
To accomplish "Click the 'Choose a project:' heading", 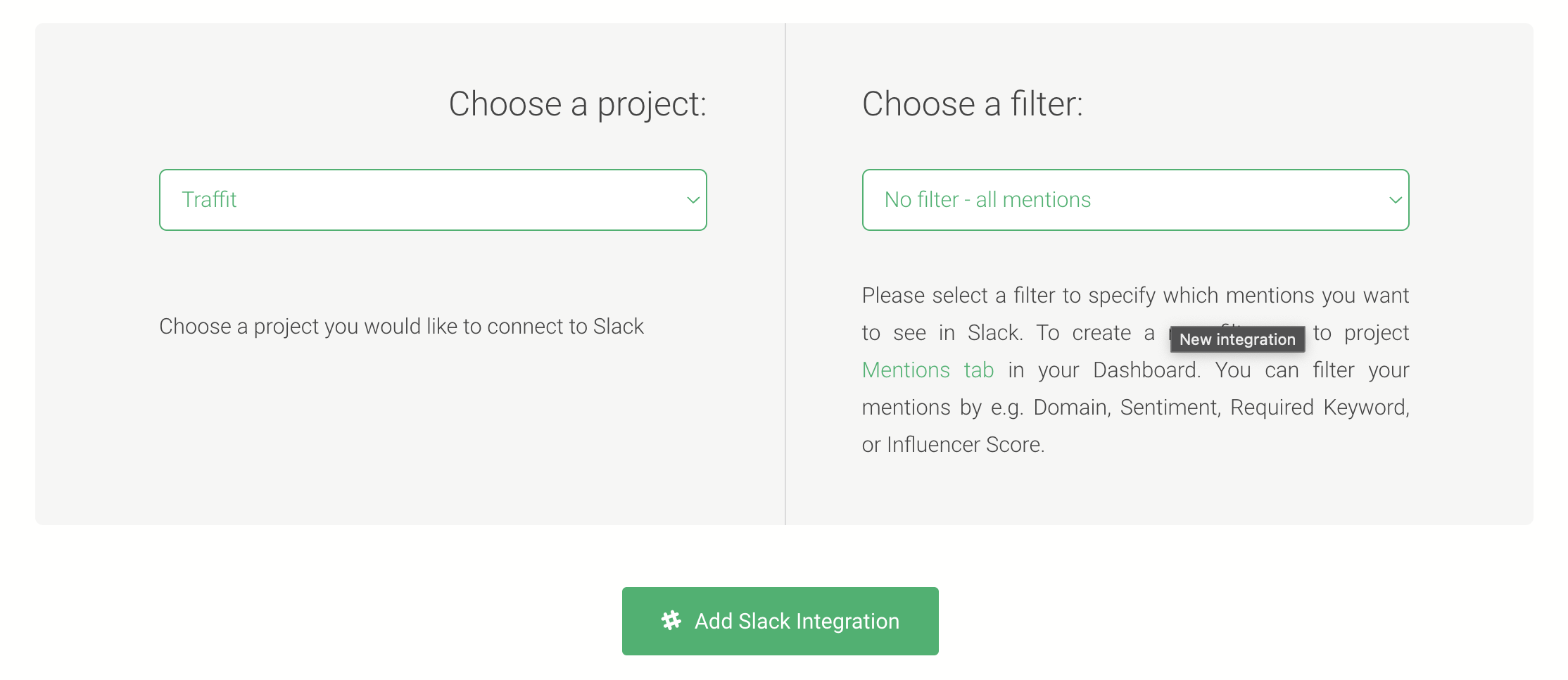I will tap(577, 105).
